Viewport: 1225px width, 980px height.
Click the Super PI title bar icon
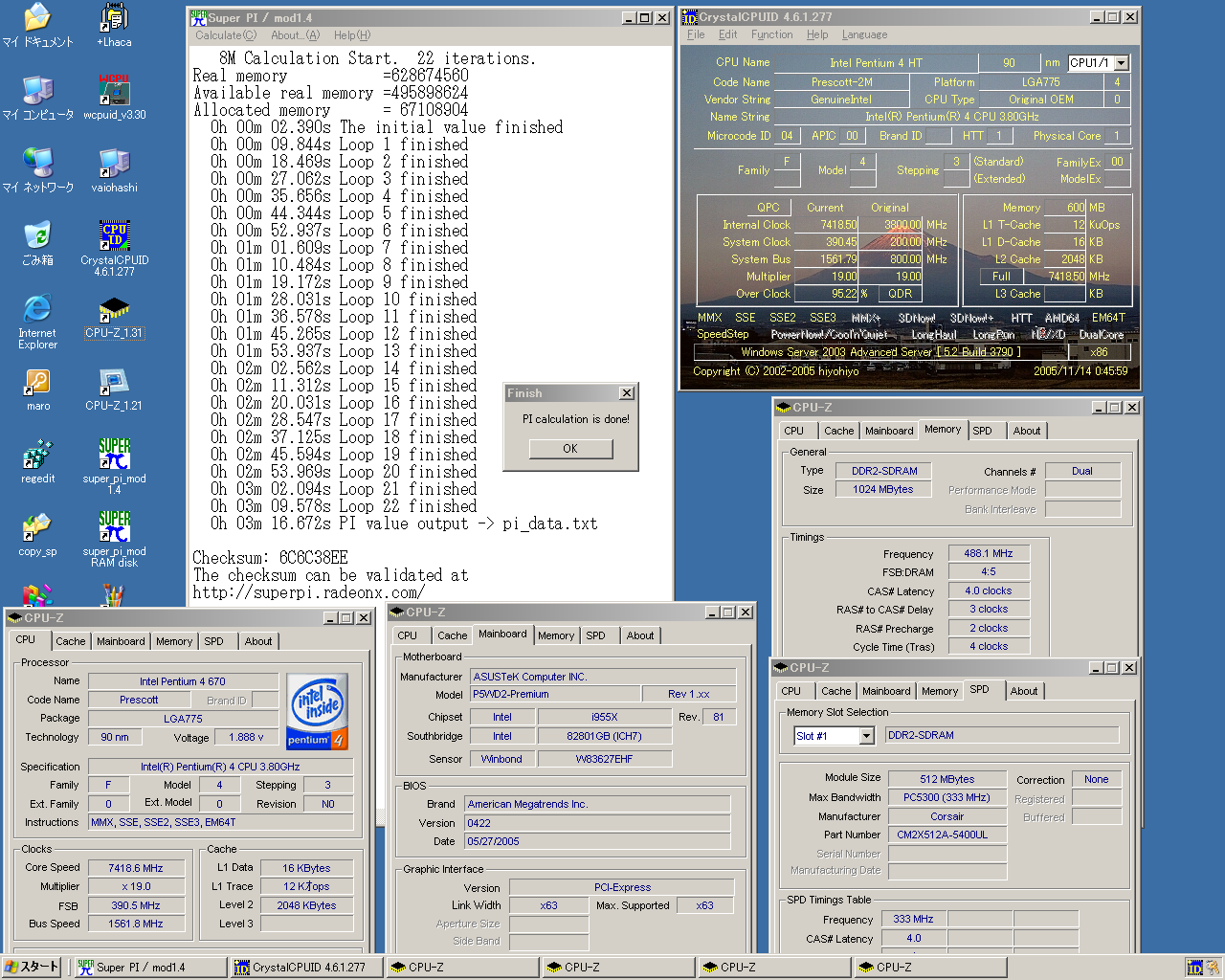pyautogui.click(x=198, y=17)
